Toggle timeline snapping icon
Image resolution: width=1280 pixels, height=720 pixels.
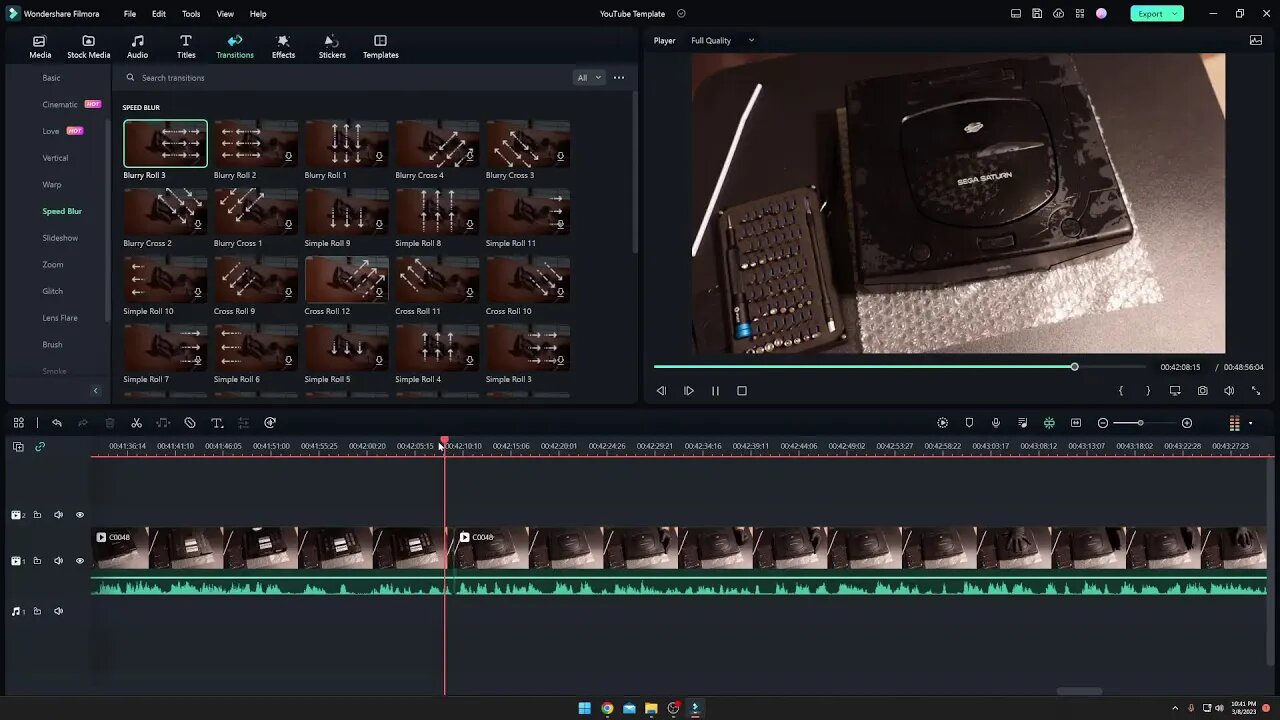[1049, 423]
